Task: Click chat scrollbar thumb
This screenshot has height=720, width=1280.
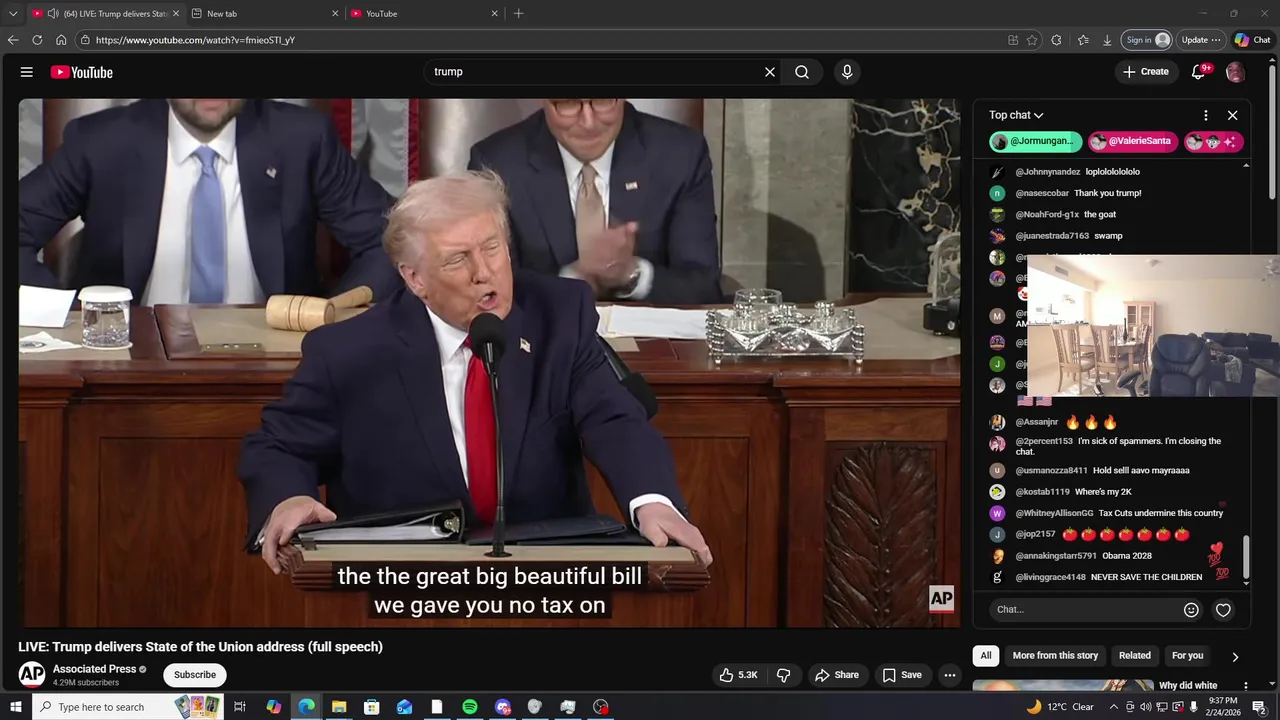Action: coord(1246,556)
